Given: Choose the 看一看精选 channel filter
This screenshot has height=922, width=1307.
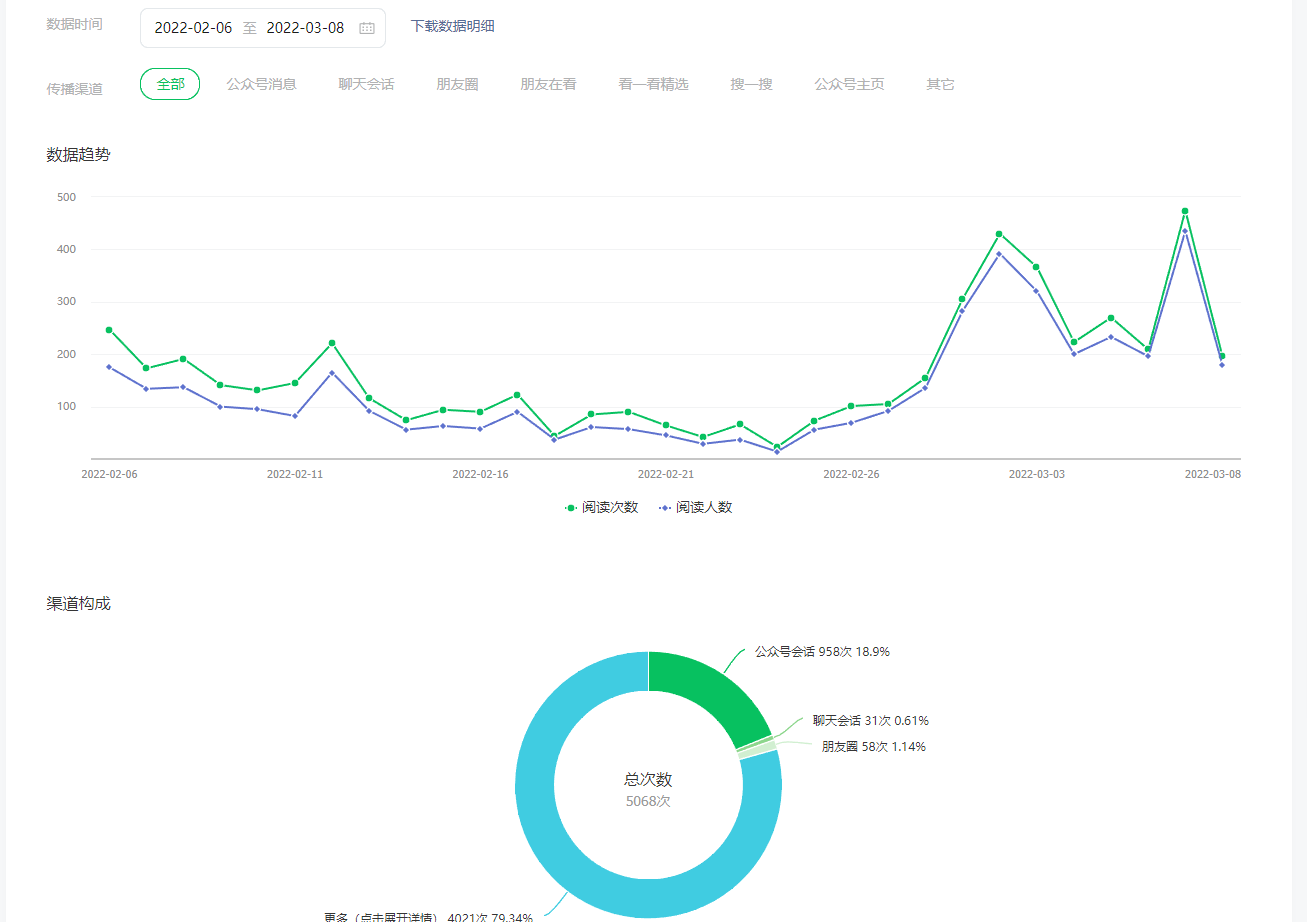Looking at the screenshot, I should tap(653, 84).
